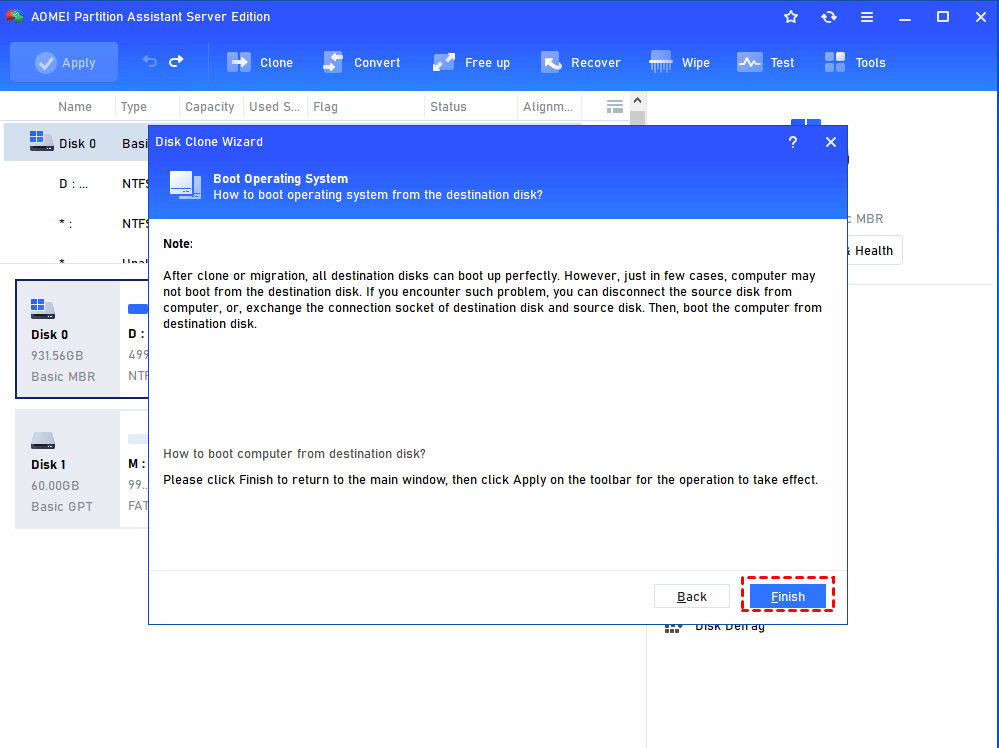This screenshot has height=748, width=999.
Task: Select the Disk 0 row in partition list
Action: (76, 143)
